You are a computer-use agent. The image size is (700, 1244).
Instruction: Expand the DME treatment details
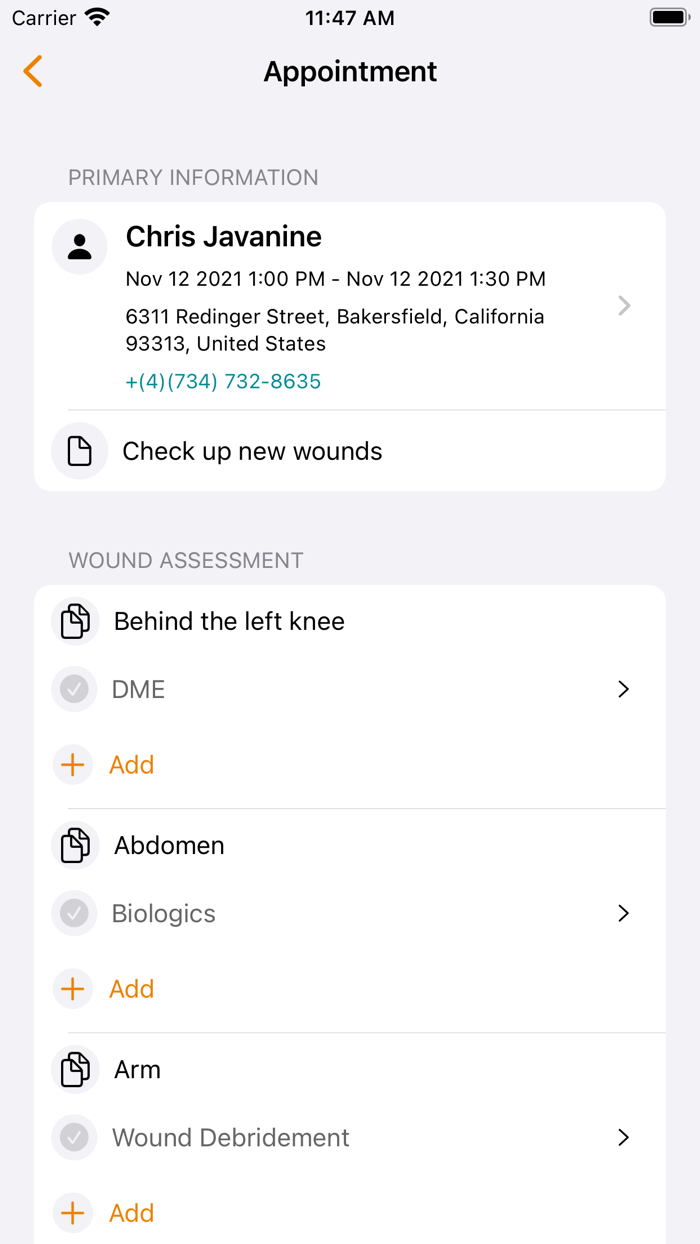click(623, 689)
